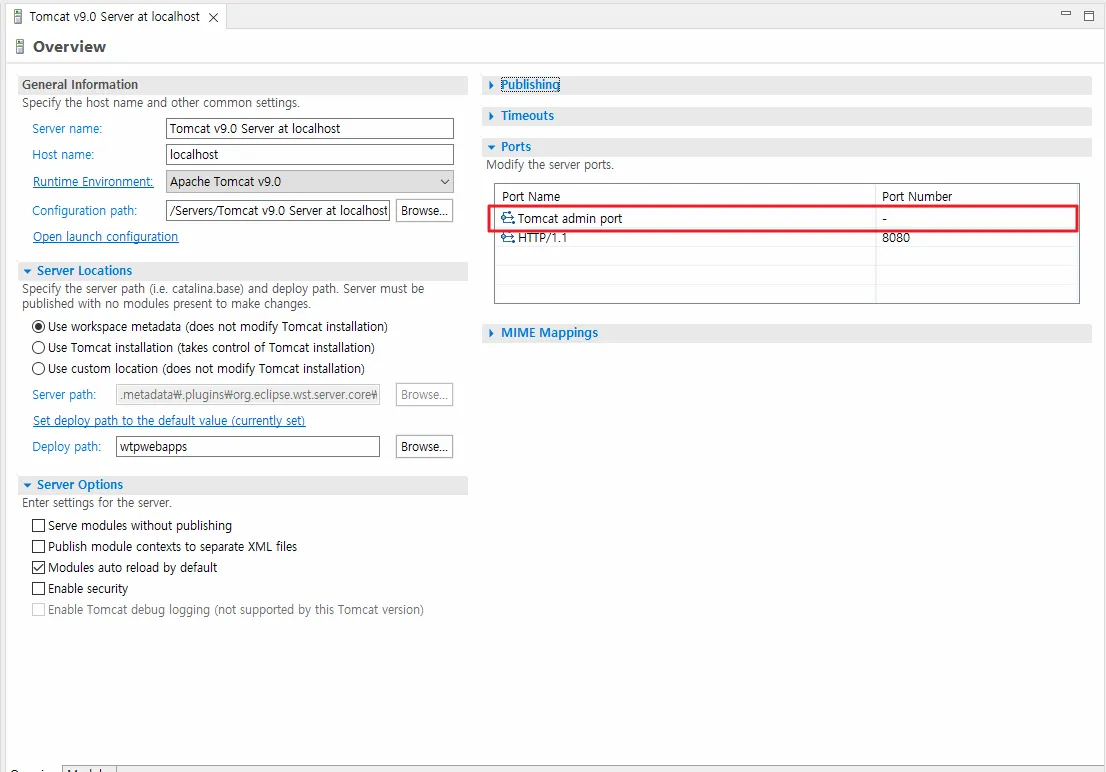Open the Runtime Environment combo box
Viewport: 1106px width, 772px height.
click(310, 182)
